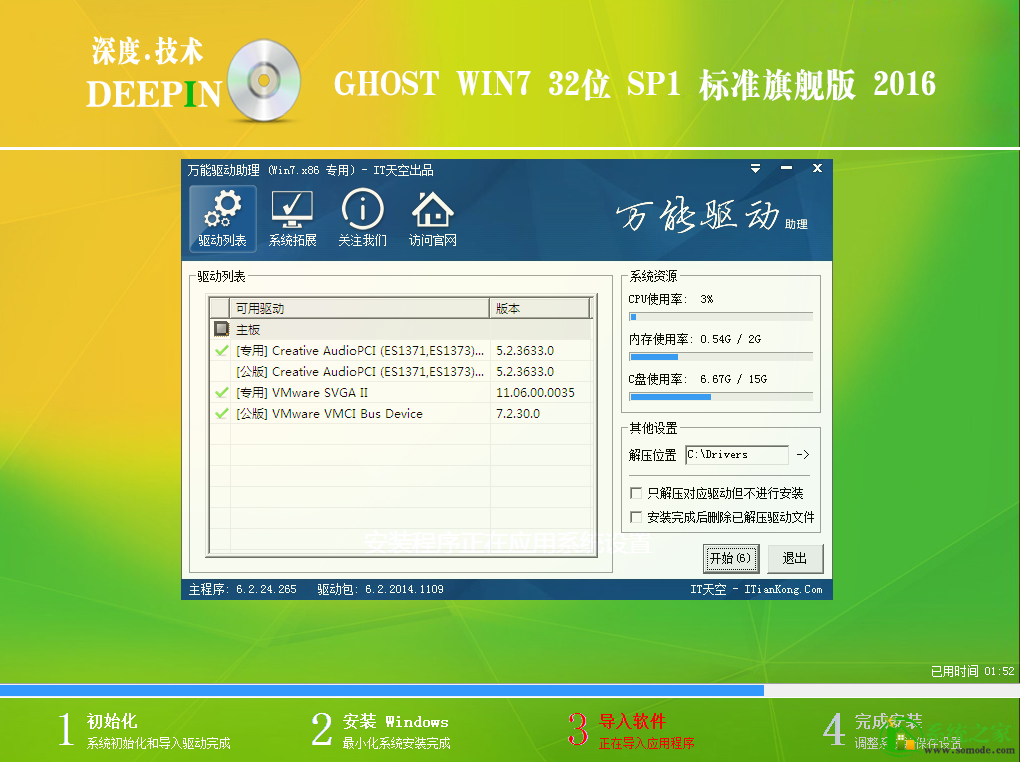Viewport: 1020px width, 762px height.
Task: Click the installer progress bar at bottom
Action: pos(510,690)
